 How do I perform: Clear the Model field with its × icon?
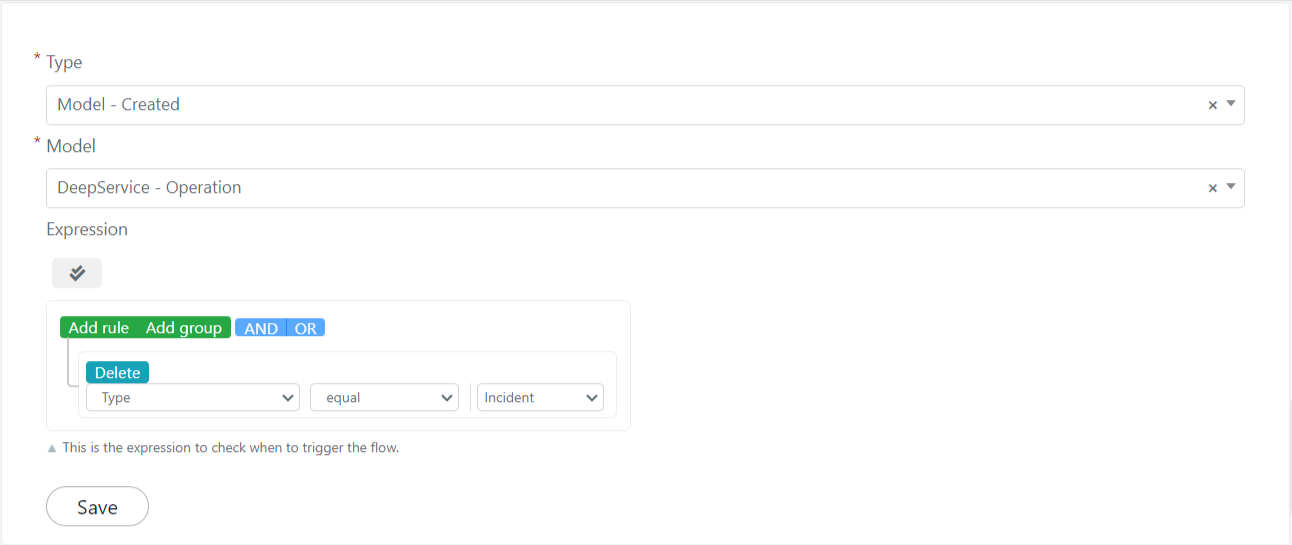[1212, 188]
